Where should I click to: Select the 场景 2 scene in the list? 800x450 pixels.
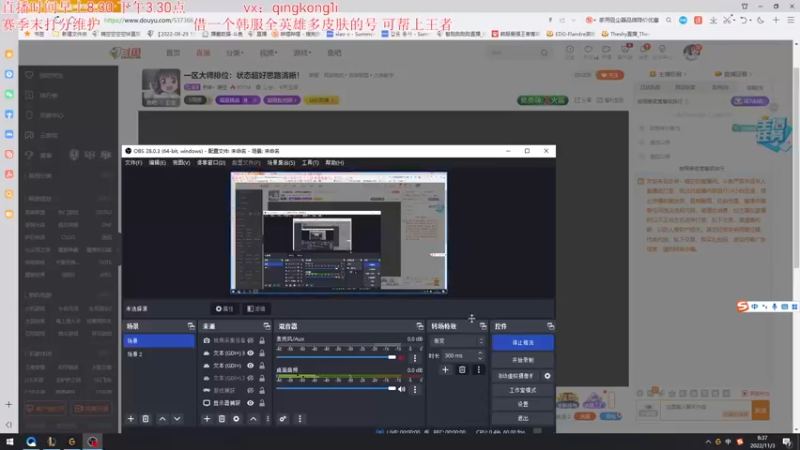coord(159,354)
